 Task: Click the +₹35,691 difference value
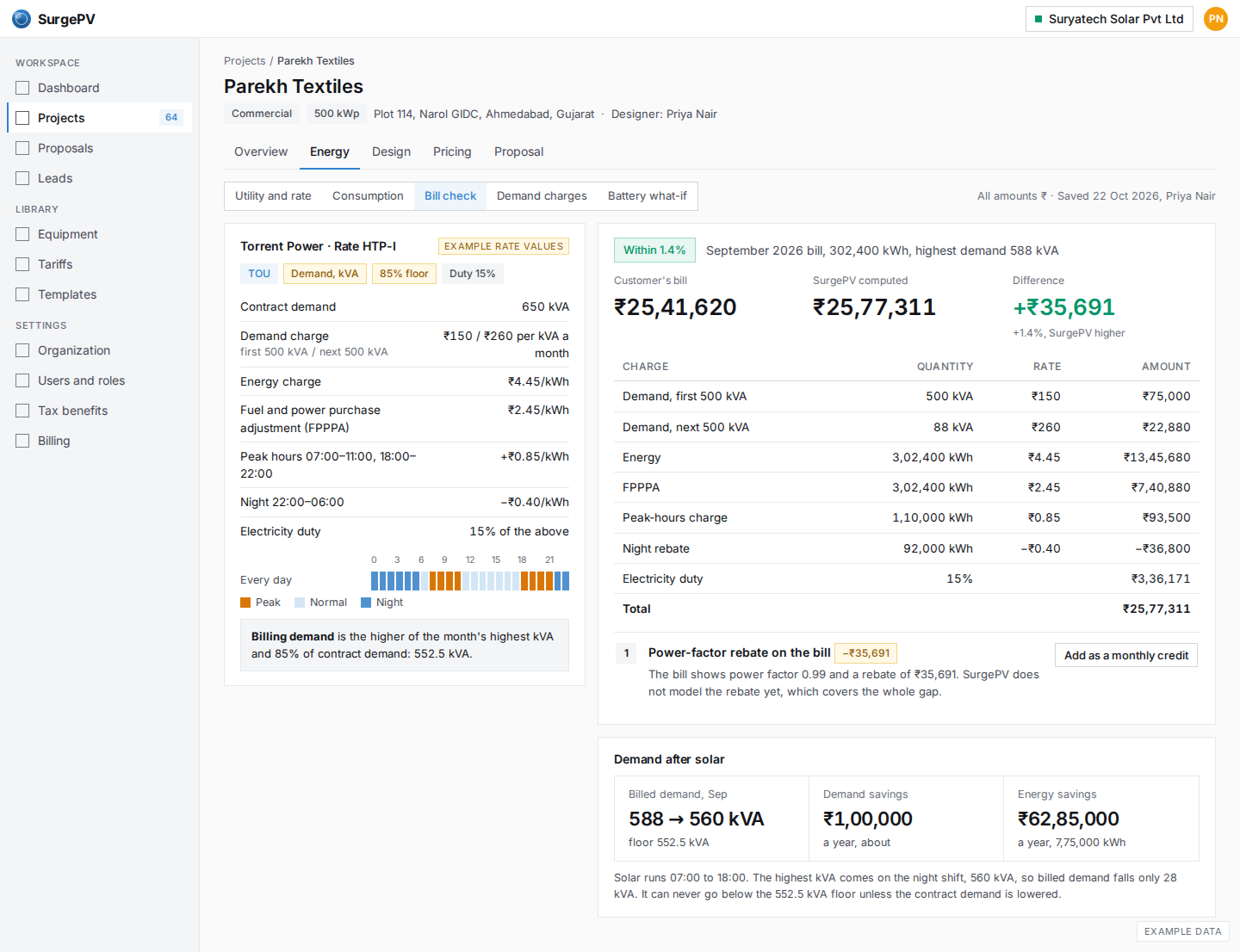pyautogui.click(x=1064, y=307)
